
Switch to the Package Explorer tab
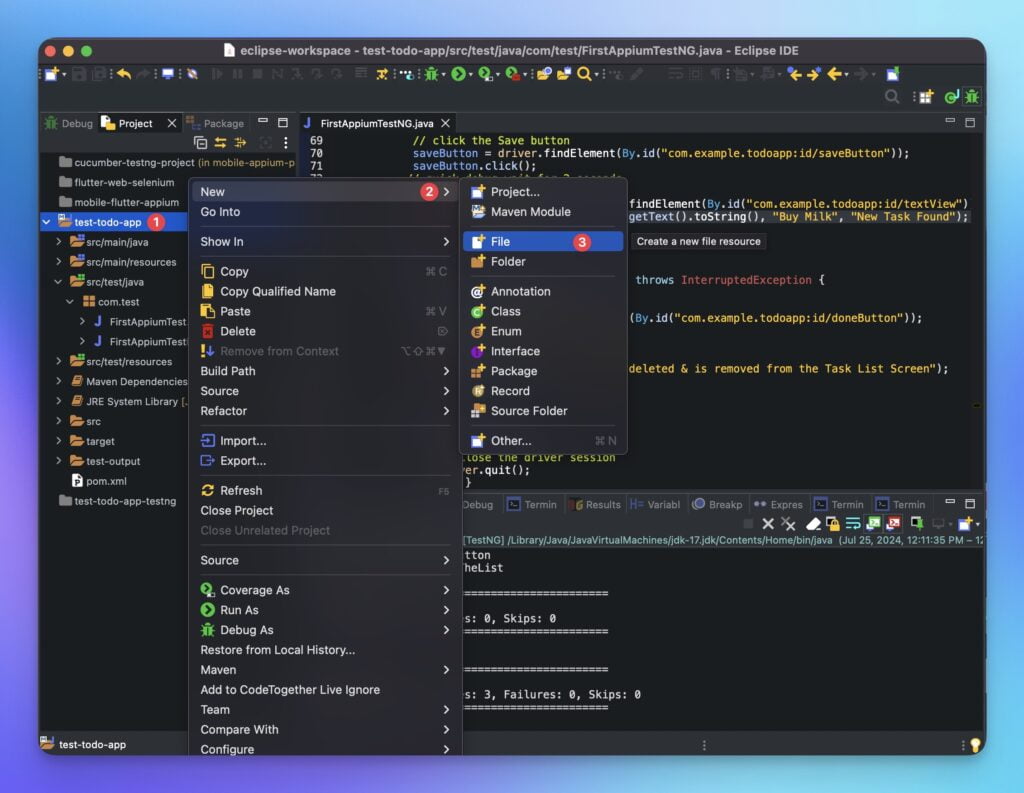[x=215, y=123]
